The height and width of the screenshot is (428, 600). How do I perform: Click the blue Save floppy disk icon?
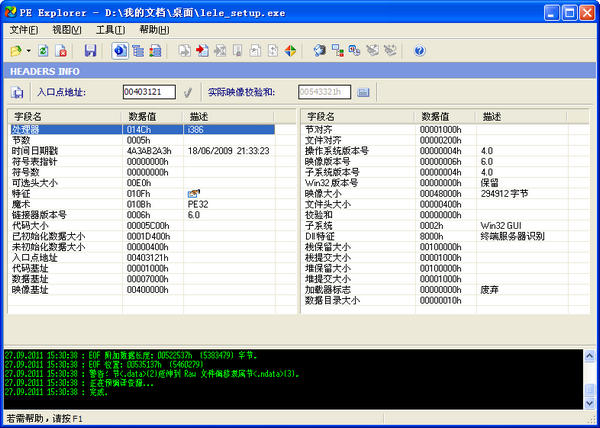(x=90, y=50)
